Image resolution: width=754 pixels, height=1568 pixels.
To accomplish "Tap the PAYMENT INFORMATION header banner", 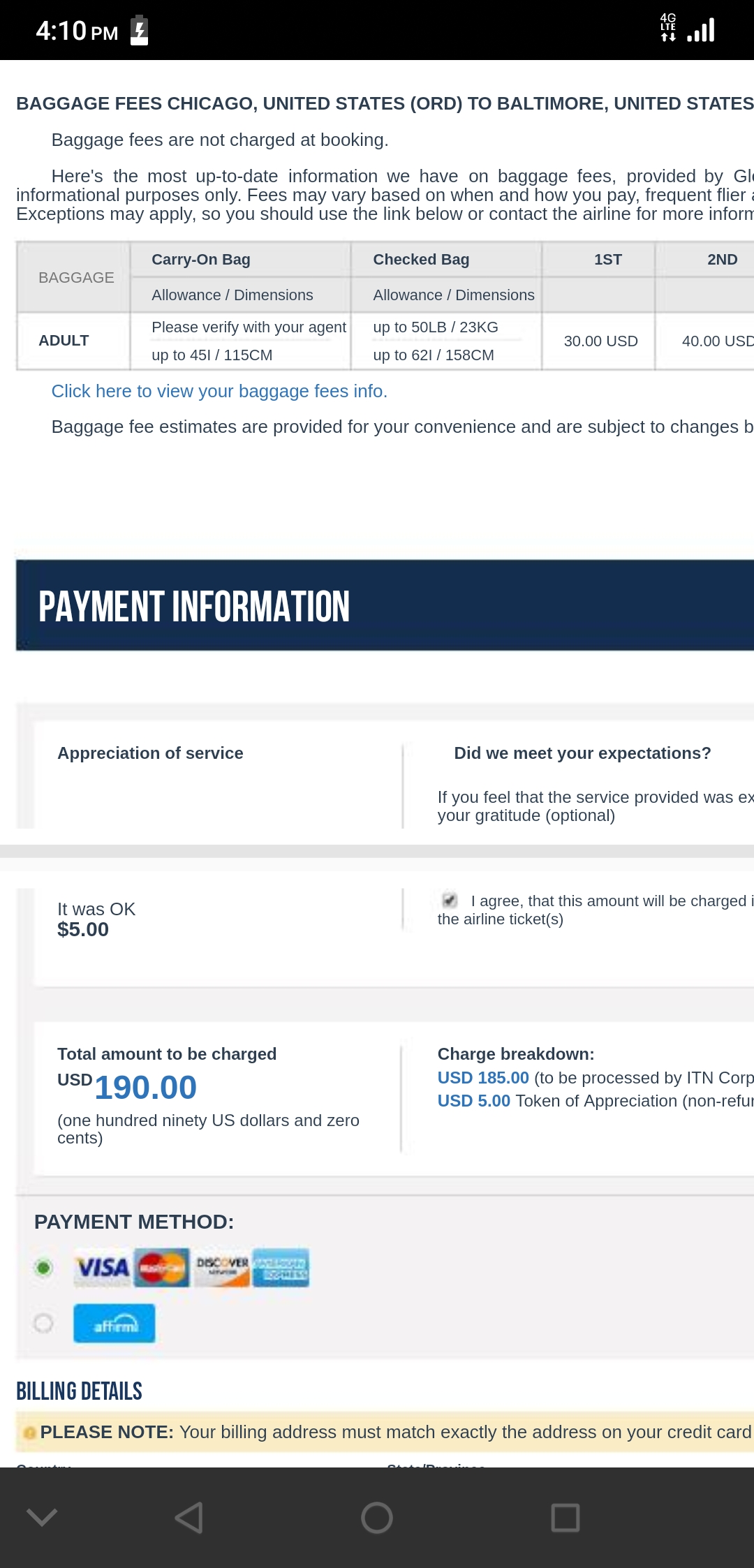I will click(x=385, y=605).
